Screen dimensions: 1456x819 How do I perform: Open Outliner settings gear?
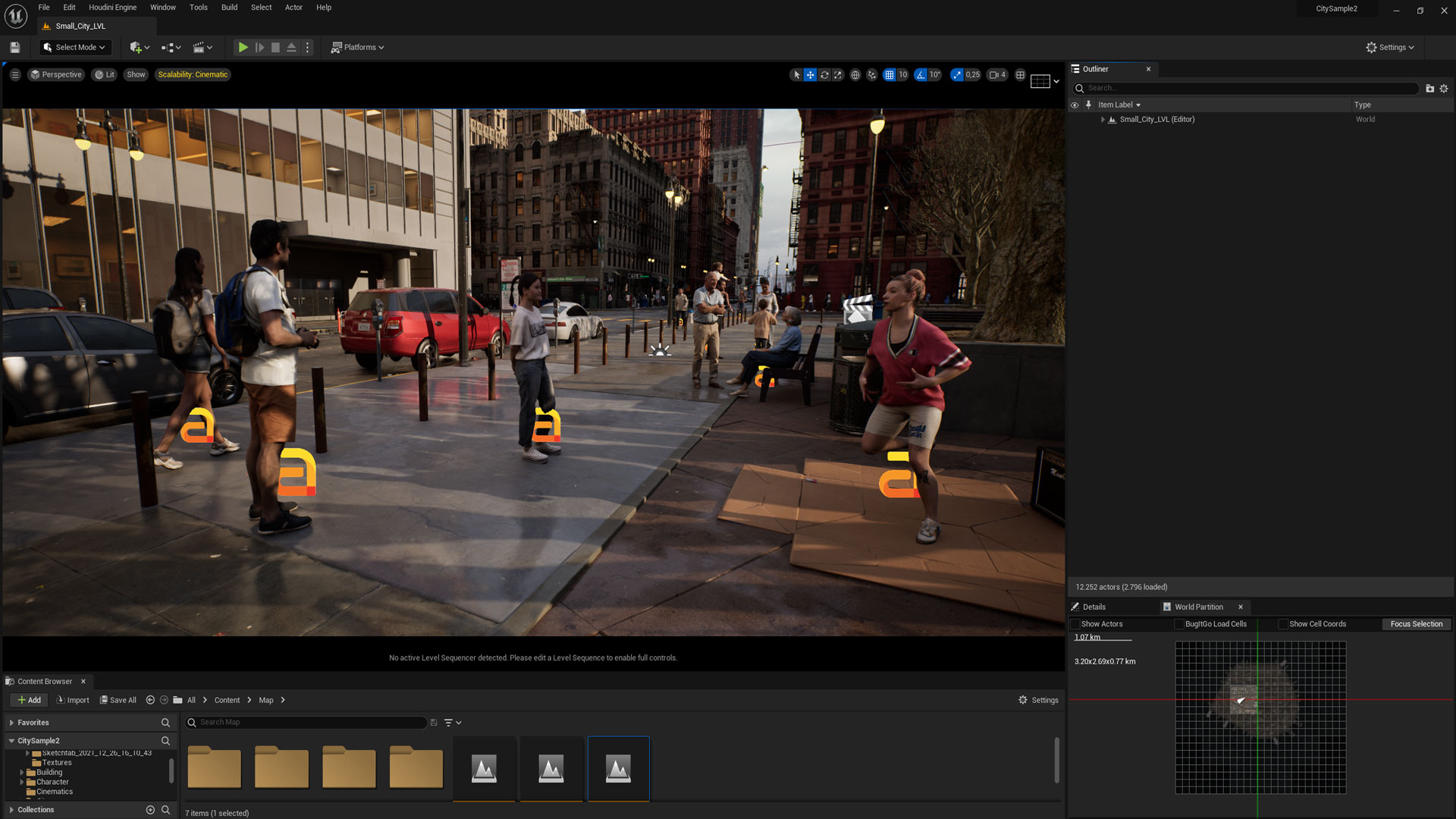tap(1444, 88)
